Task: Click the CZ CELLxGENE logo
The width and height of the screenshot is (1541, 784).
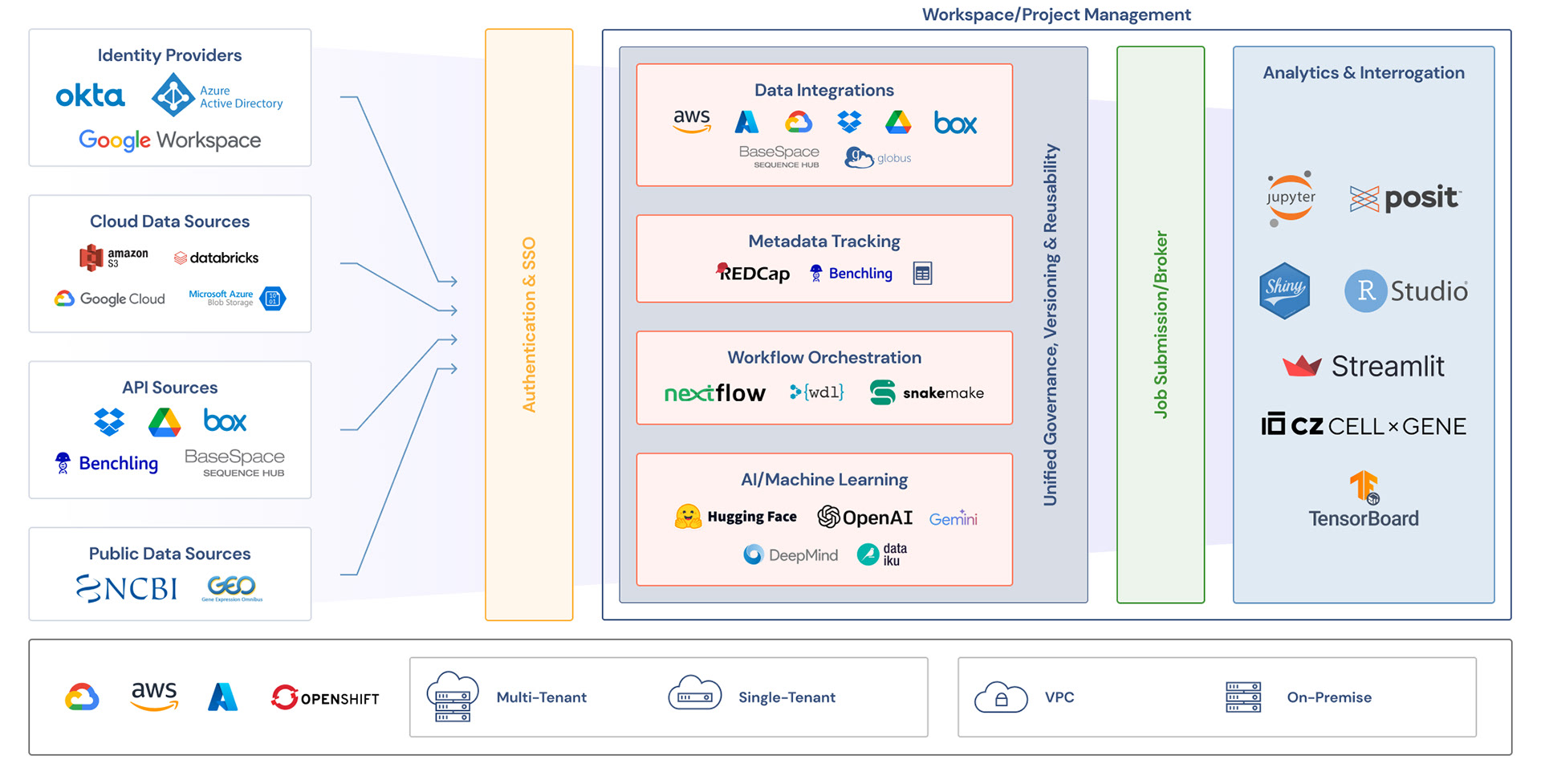Action: coord(1364,425)
